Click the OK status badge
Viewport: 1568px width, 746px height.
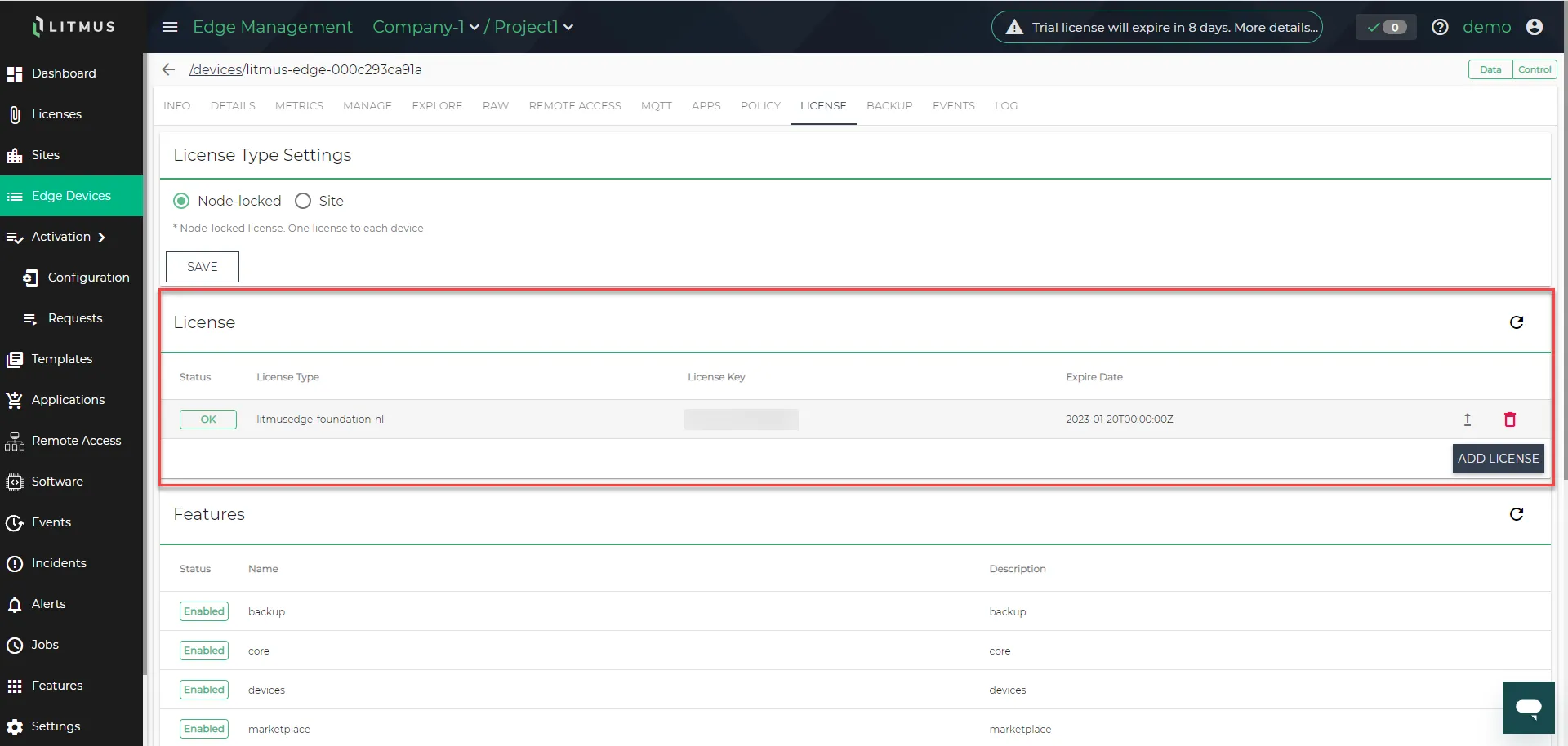(x=208, y=420)
